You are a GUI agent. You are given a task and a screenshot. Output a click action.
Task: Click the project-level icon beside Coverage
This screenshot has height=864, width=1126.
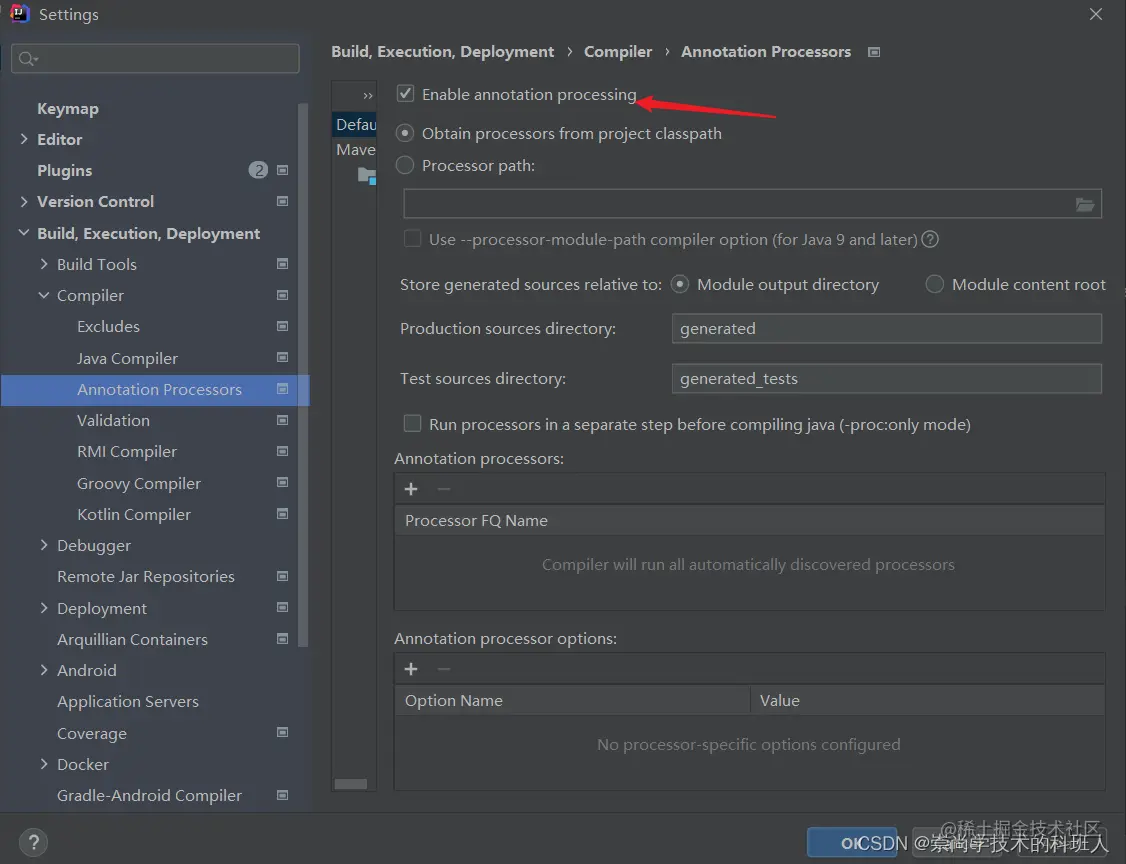282,733
